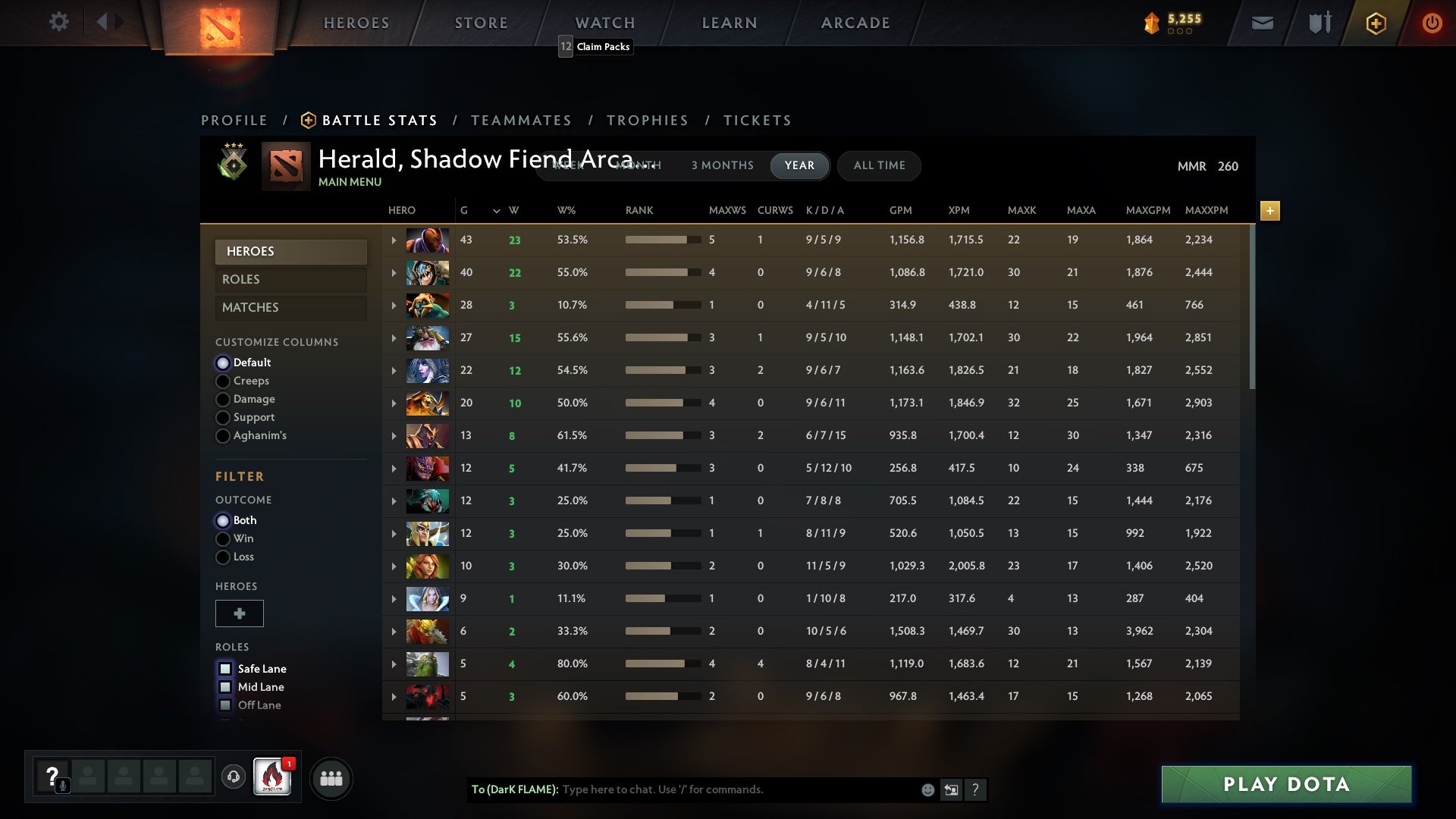1456x819 pixels.
Task: Expand the first hero row with 43 games
Action: (394, 240)
